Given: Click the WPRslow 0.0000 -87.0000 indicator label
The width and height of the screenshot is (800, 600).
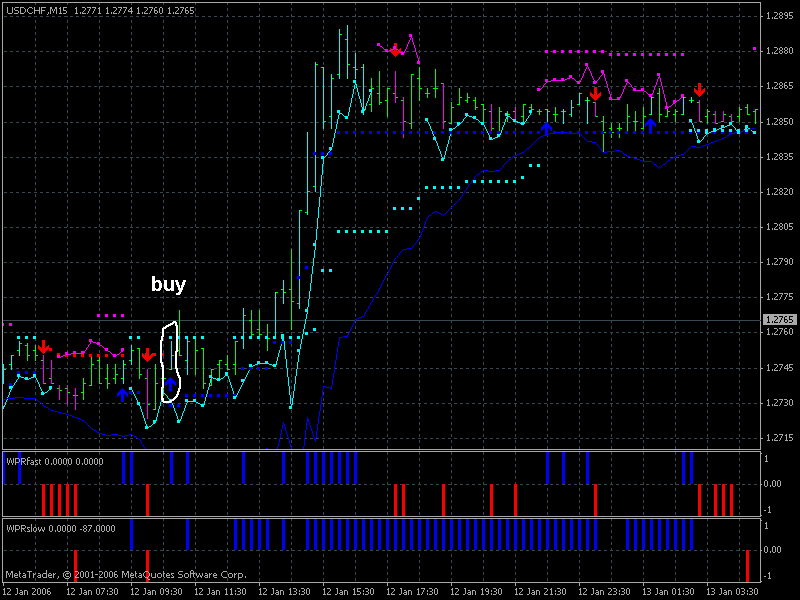Looking at the screenshot, I should click(x=61, y=529).
